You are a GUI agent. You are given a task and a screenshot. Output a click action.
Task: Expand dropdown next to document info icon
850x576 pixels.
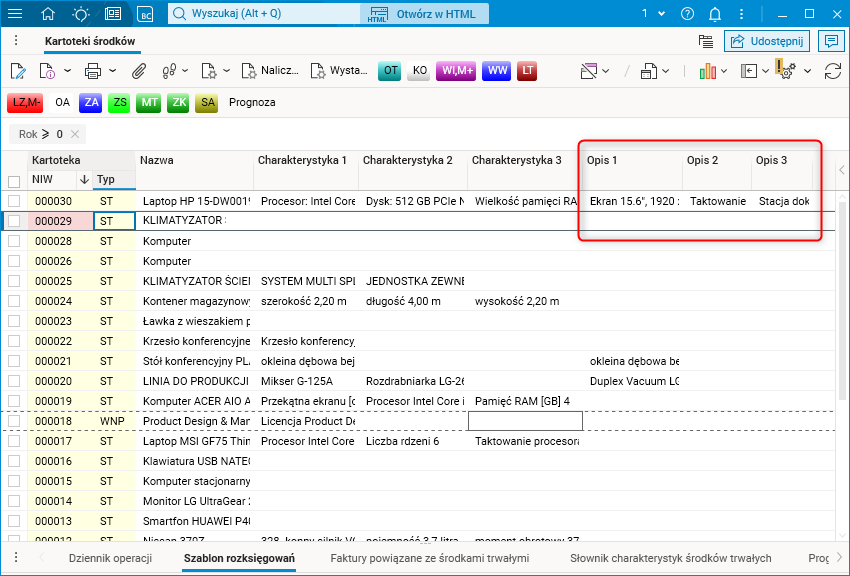click(x=67, y=70)
